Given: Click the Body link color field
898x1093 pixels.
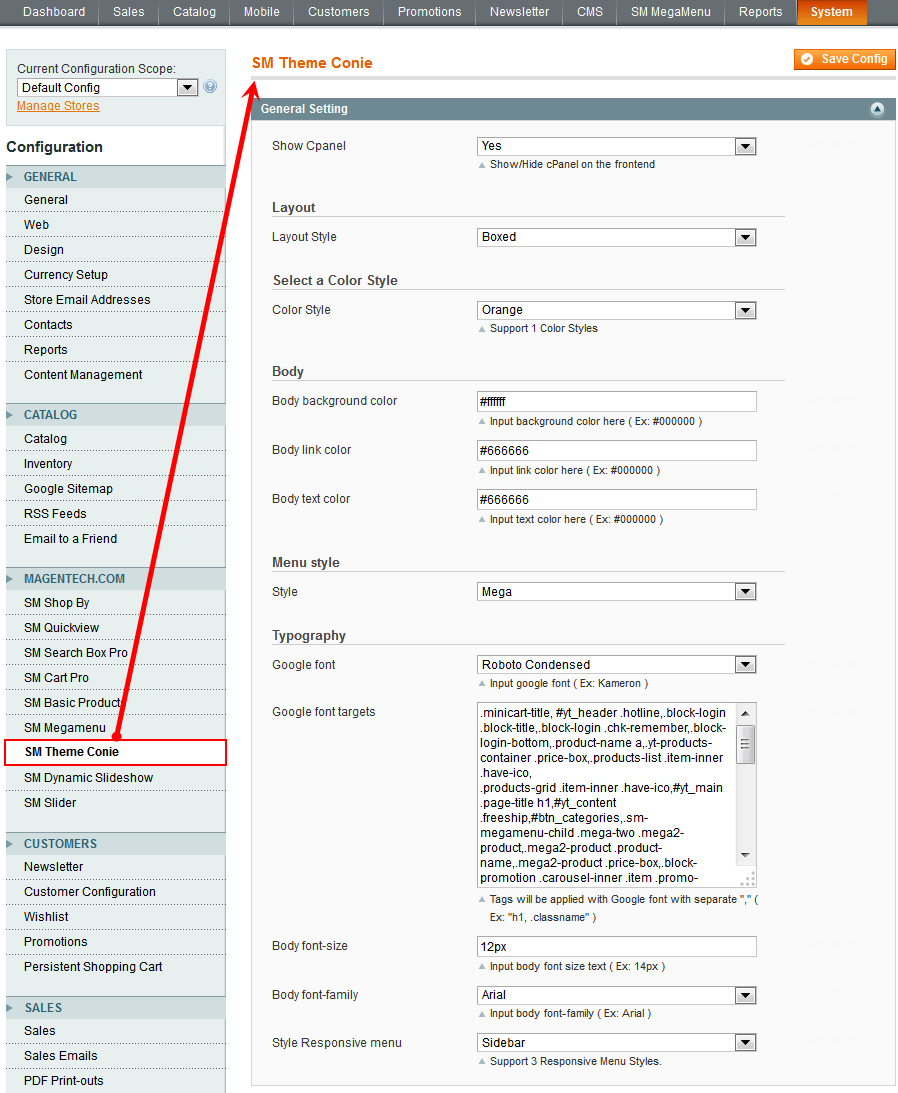Looking at the screenshot, I should 616,450.
